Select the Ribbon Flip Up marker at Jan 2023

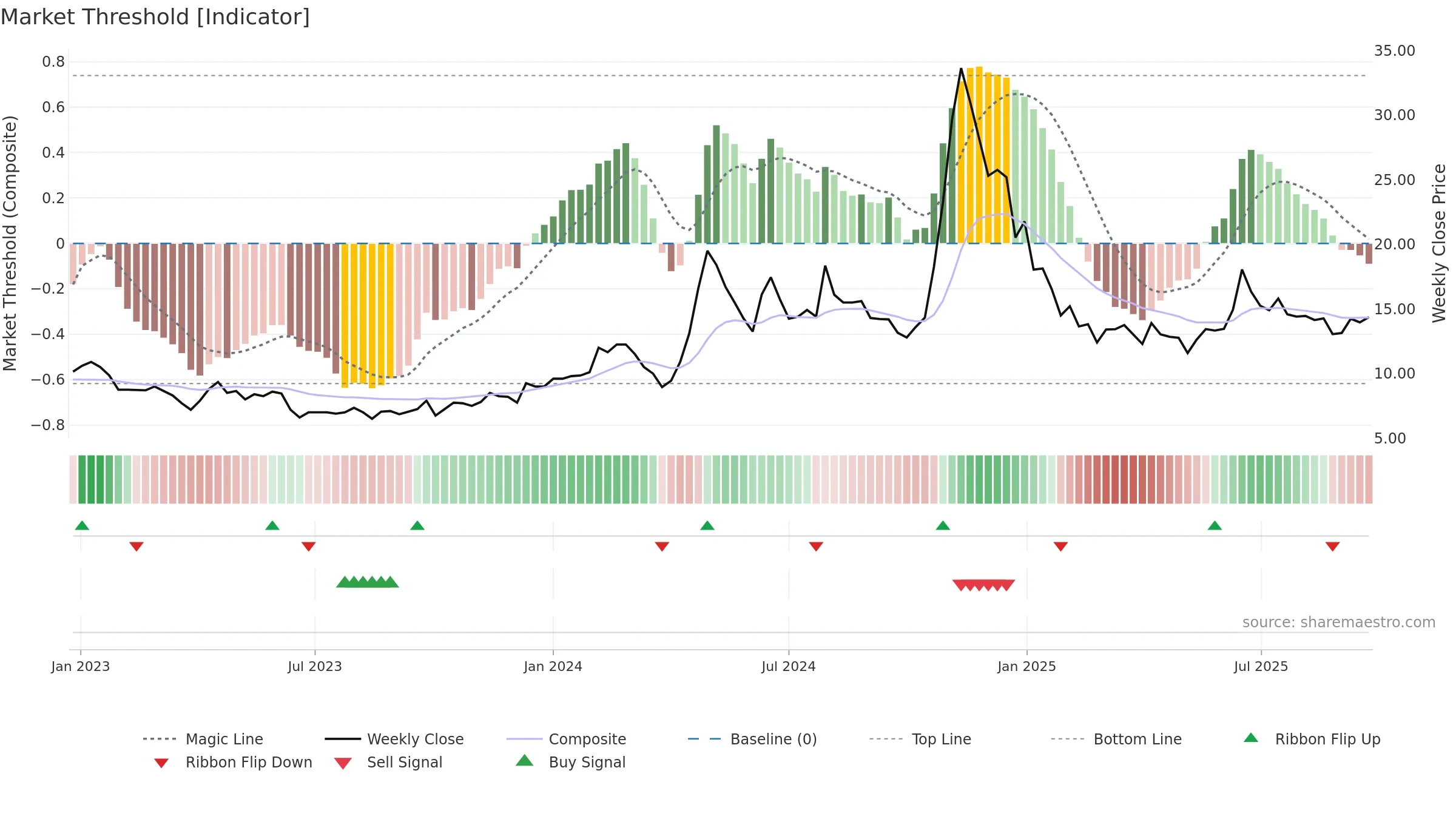tap(82, 525)
